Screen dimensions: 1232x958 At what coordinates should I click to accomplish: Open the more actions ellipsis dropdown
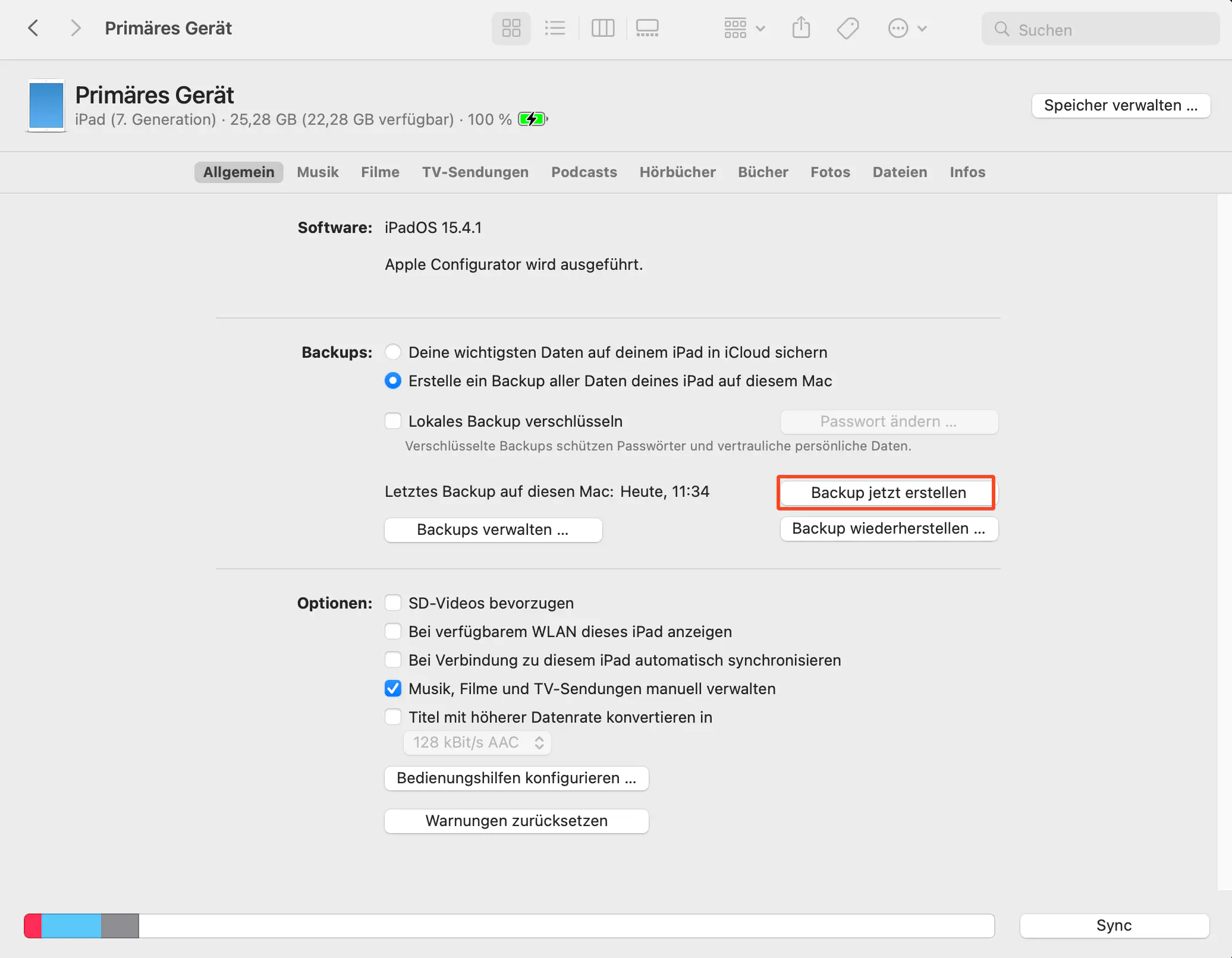[907, 28]
